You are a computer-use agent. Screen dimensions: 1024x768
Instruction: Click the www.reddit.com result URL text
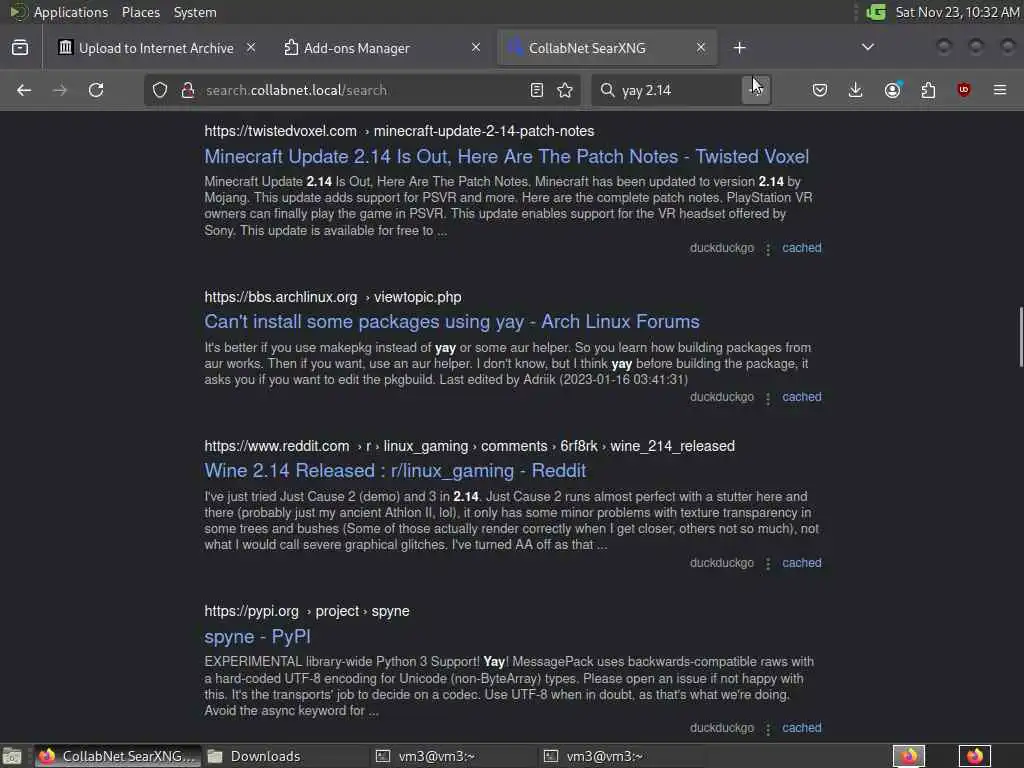tap(470, 446)
